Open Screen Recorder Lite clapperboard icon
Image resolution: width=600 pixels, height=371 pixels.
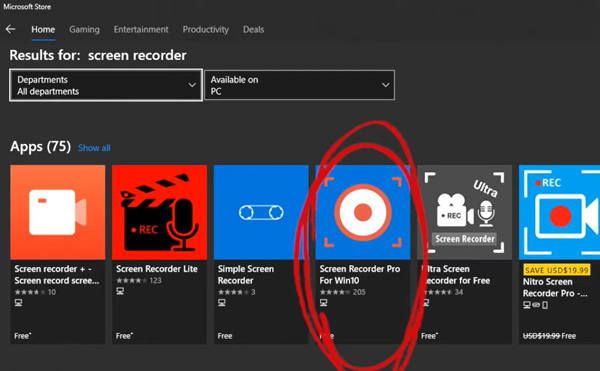coord(159,212)
